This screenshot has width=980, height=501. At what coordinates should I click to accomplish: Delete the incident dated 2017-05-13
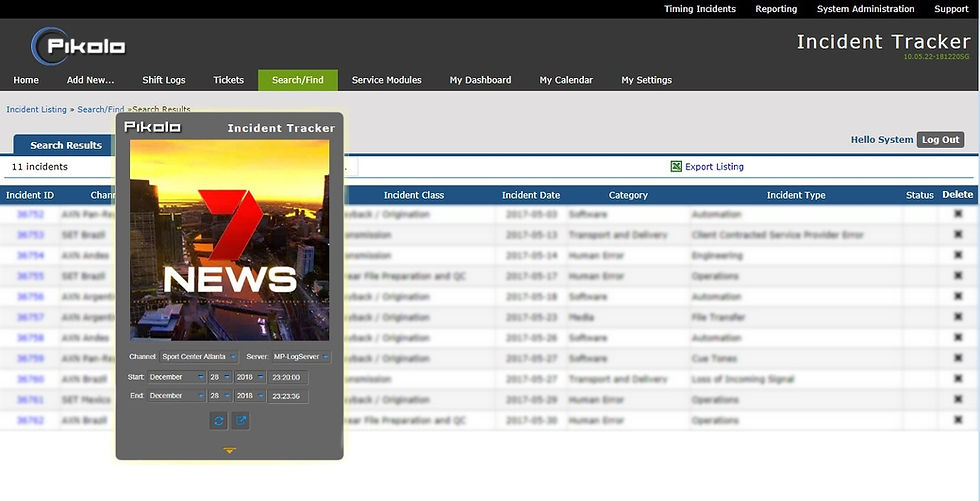click(x=958, y=235)
